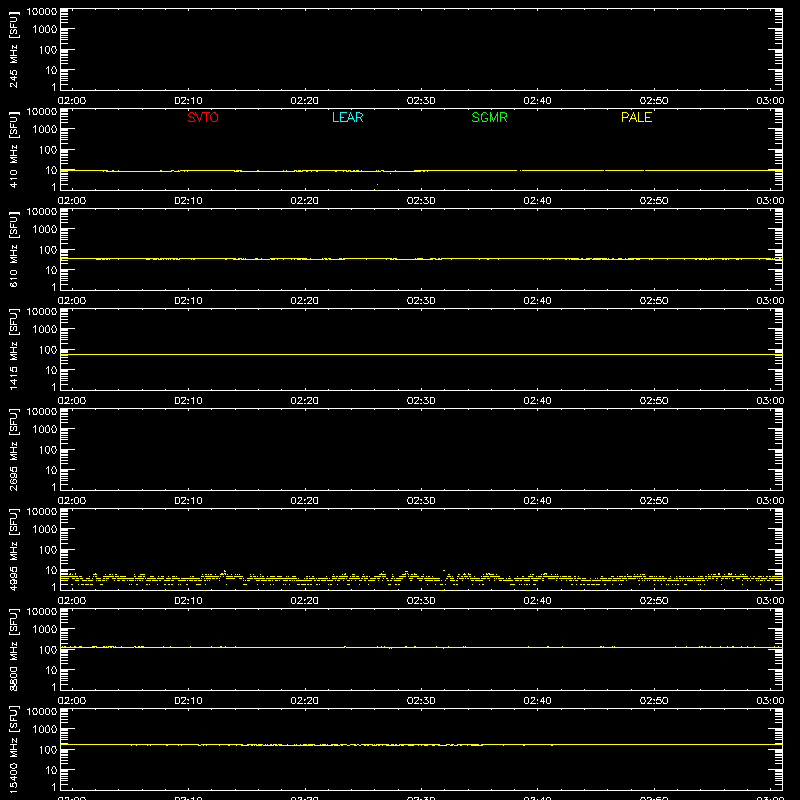Click the 10000 tick label on the 245 MHz axis
Screen dimensions: 800x800
pos(42,12)
